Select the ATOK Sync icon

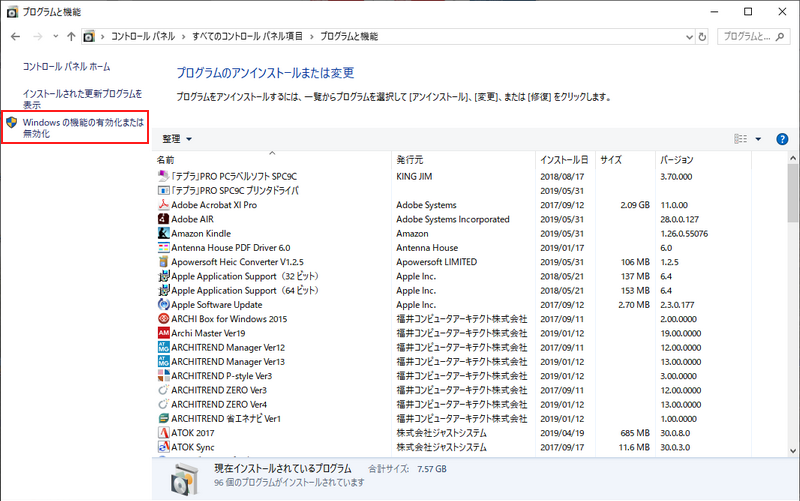pos(163,447)
